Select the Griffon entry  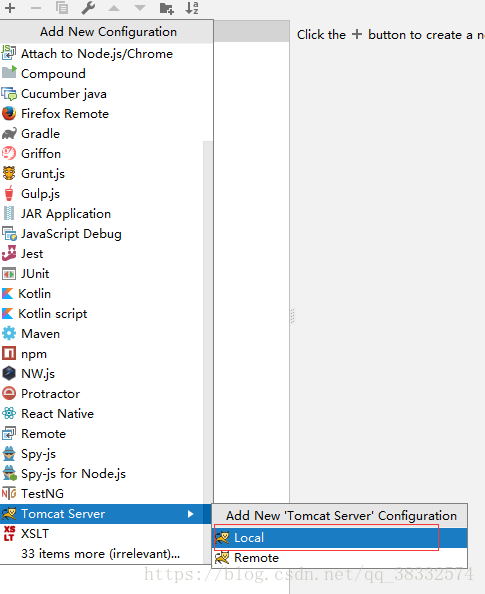point(102,154)
